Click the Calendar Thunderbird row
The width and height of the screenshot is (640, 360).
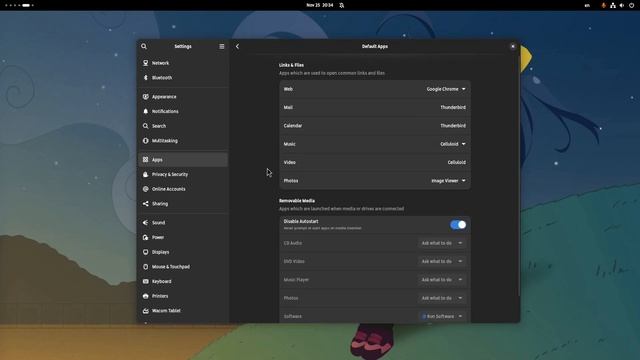pyautogui.click(x=375, y=126)
